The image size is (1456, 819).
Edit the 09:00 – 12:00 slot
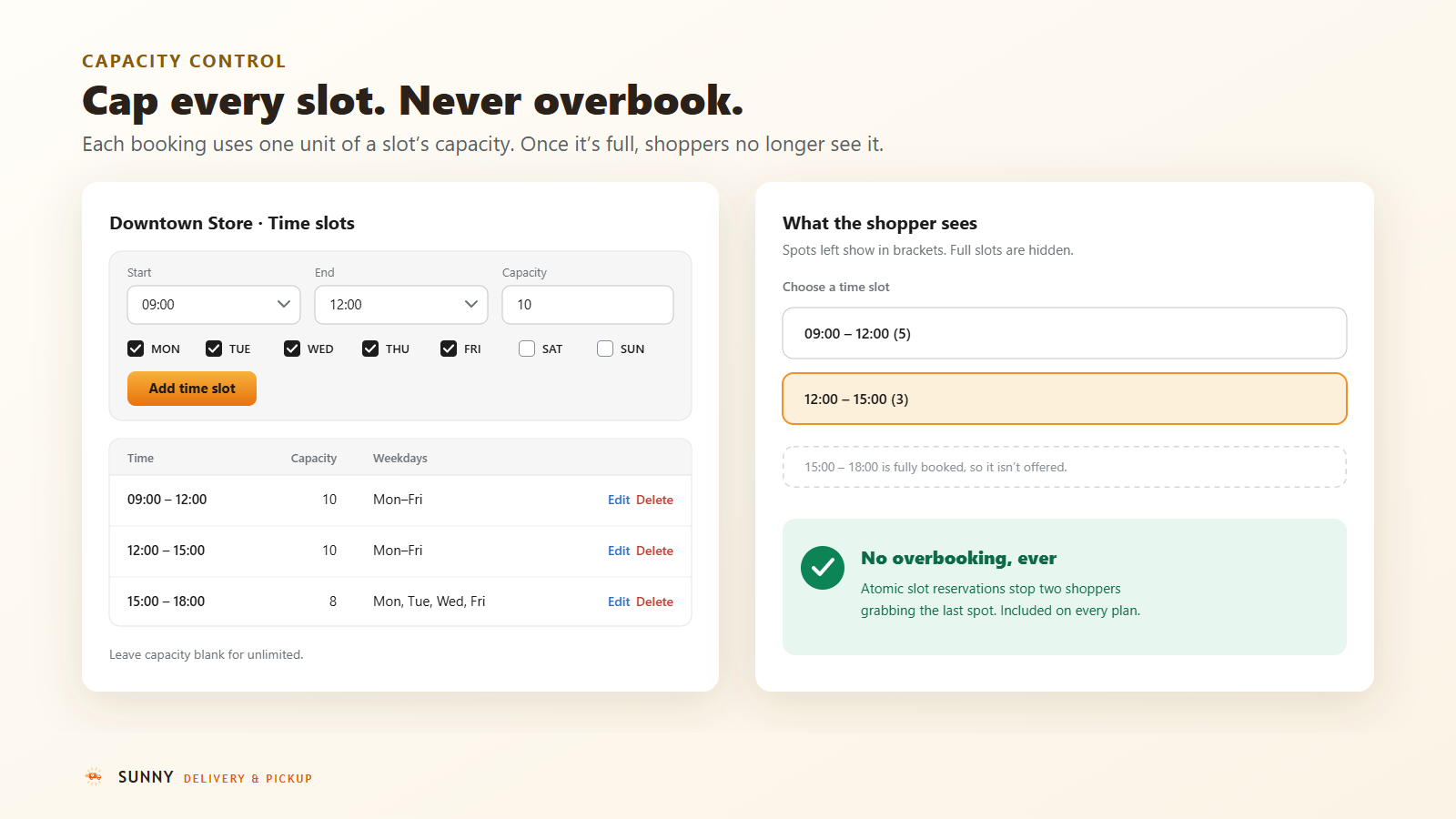pyautogui.click(x=619, y=500)
